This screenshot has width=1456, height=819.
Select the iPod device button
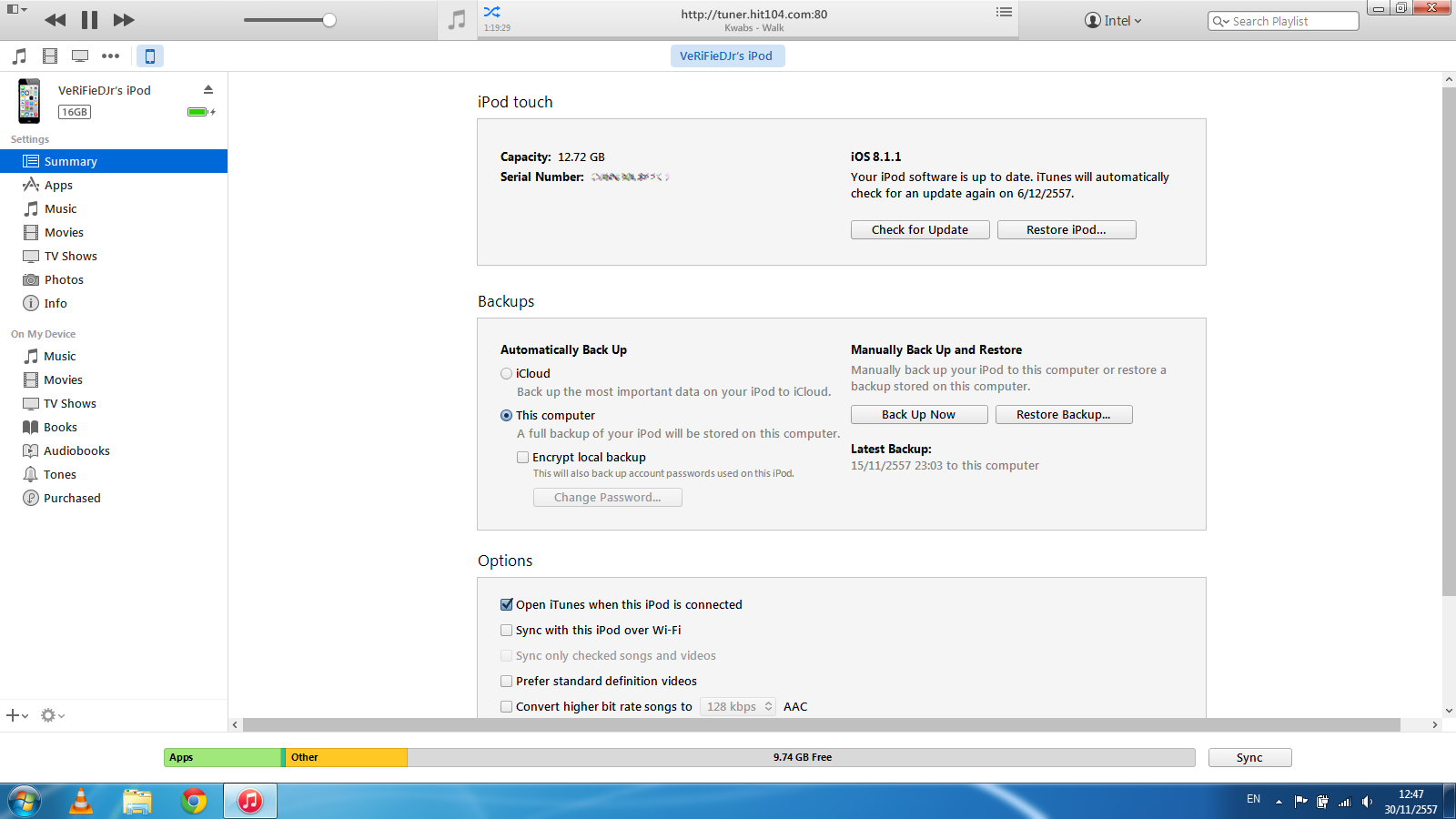(150, 56)
